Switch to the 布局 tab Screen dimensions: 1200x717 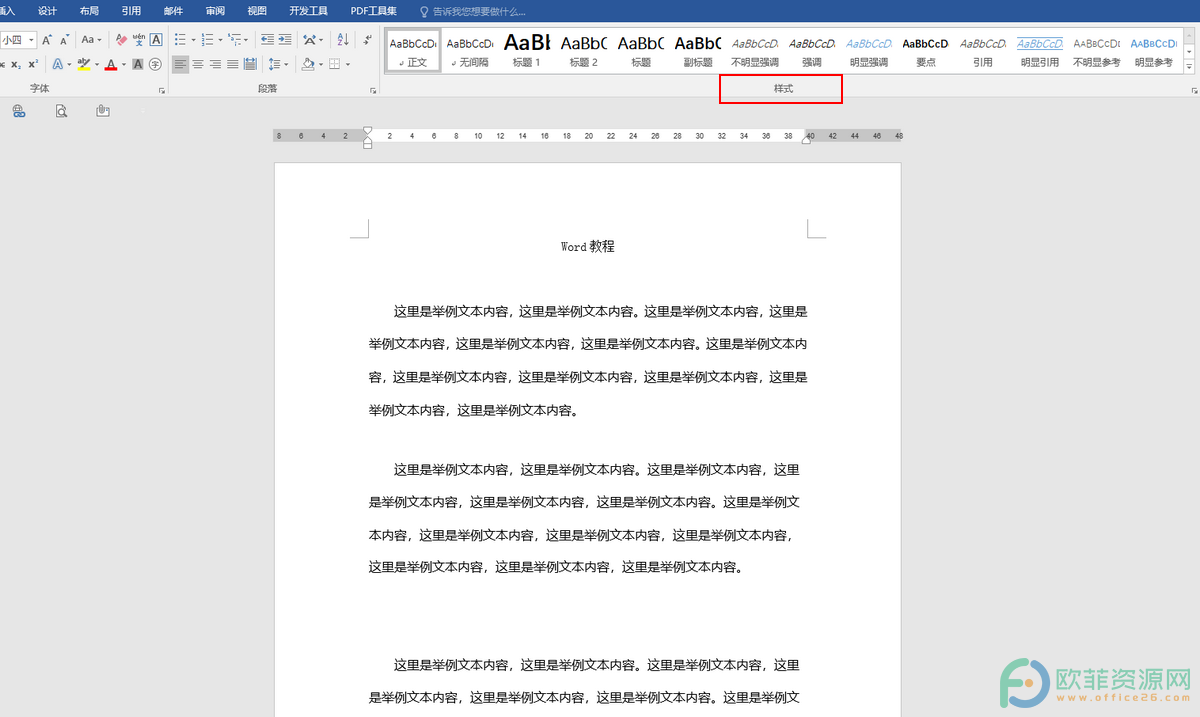(89, 11)
